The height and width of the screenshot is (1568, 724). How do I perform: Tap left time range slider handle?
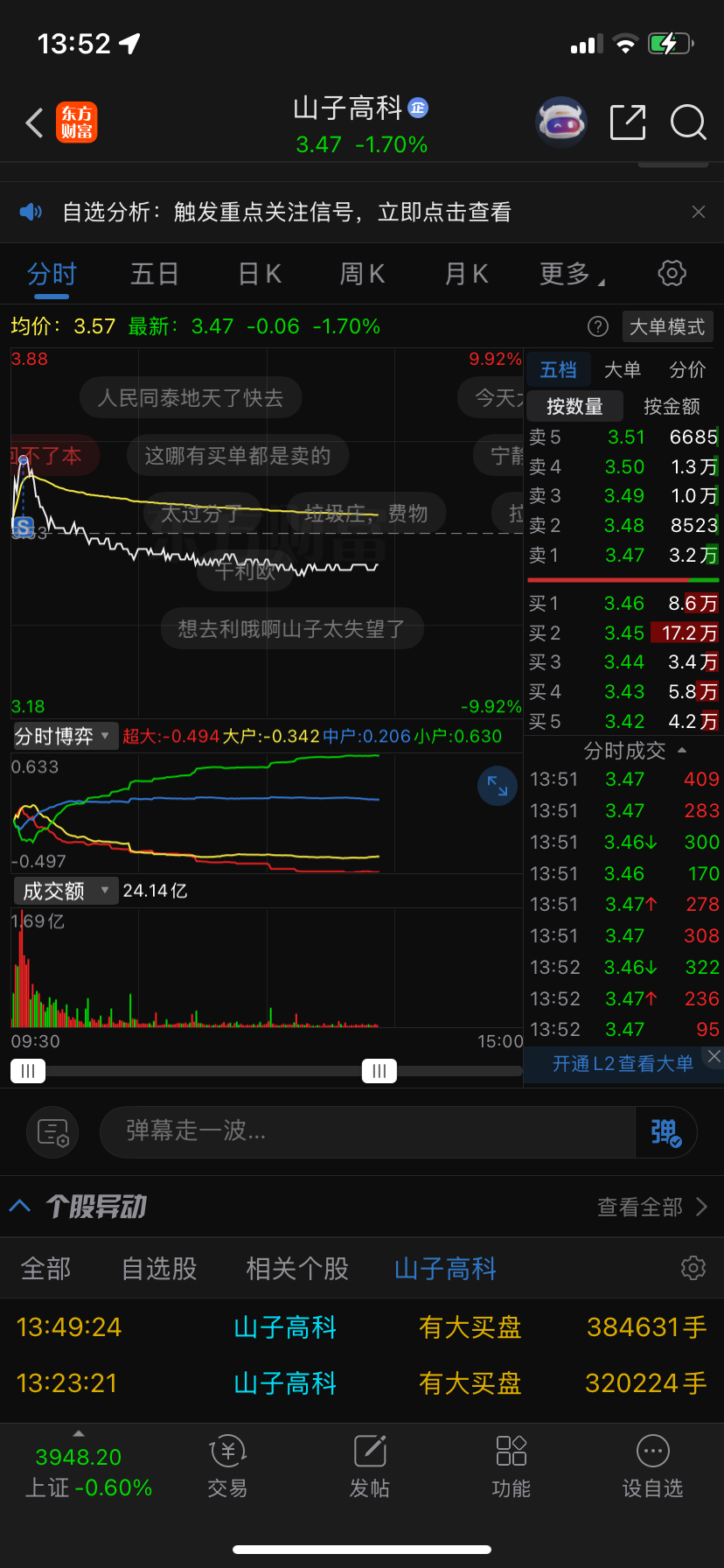coord(28,1071)
